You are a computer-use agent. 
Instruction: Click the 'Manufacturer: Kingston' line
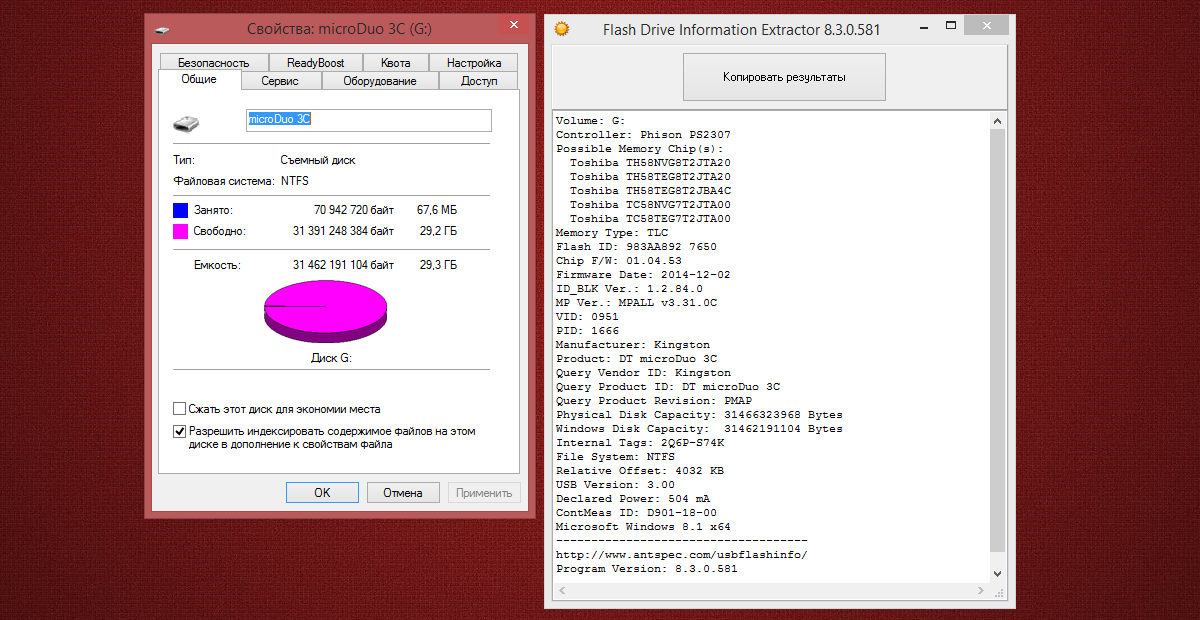pyautogui.click(x=633, y=344)
